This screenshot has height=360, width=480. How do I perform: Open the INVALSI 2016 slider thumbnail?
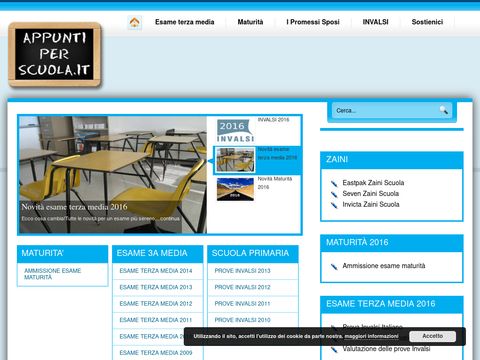235,131
